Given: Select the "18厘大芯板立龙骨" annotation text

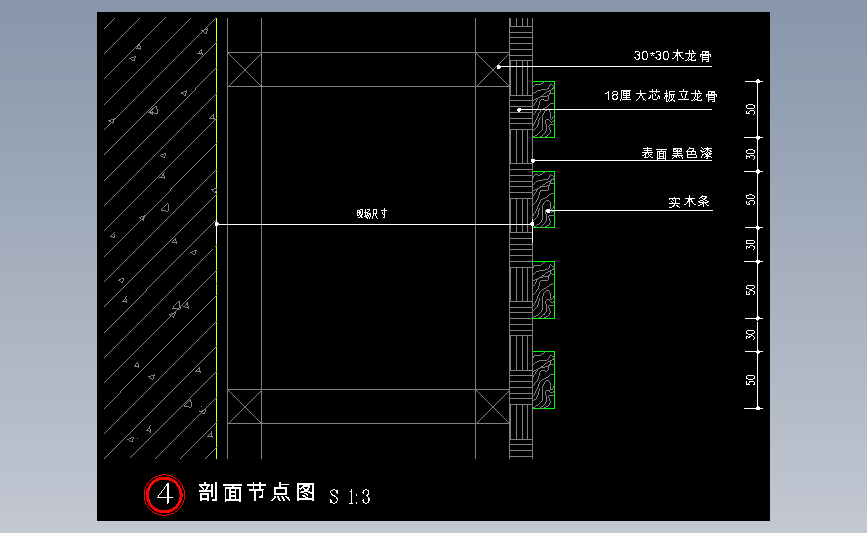Looking at the screenshot, I should coord(661,96).
